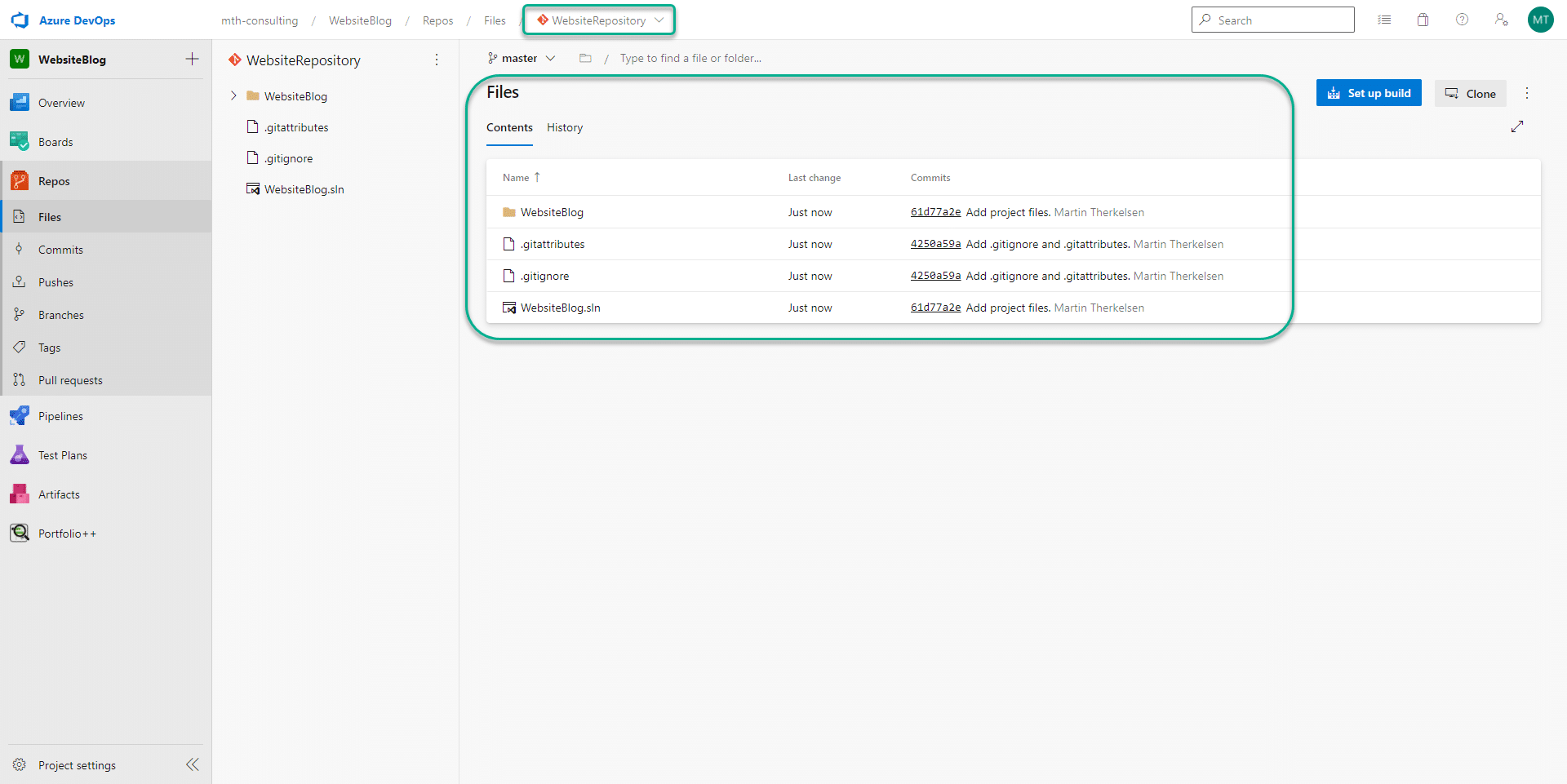Image resolution: width=1567 pixels, height=784 pixels.
Task: Expand the WebsiteBlog folder in tree
Action: 233,96
